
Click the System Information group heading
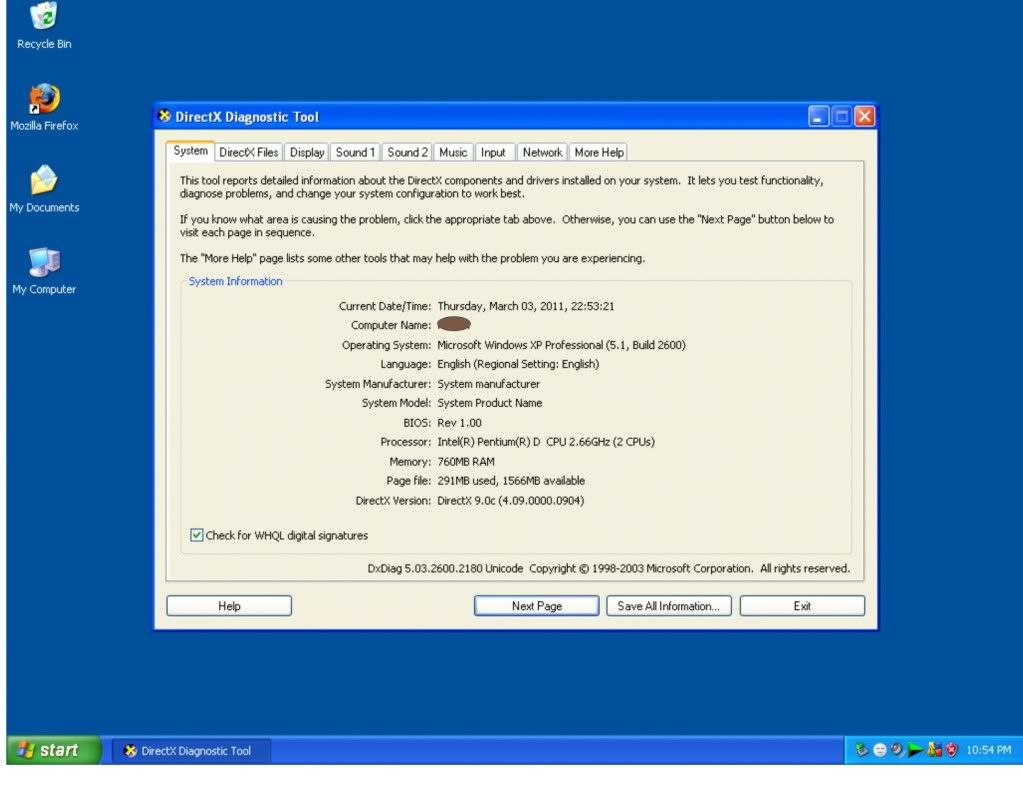coord(236,281)
